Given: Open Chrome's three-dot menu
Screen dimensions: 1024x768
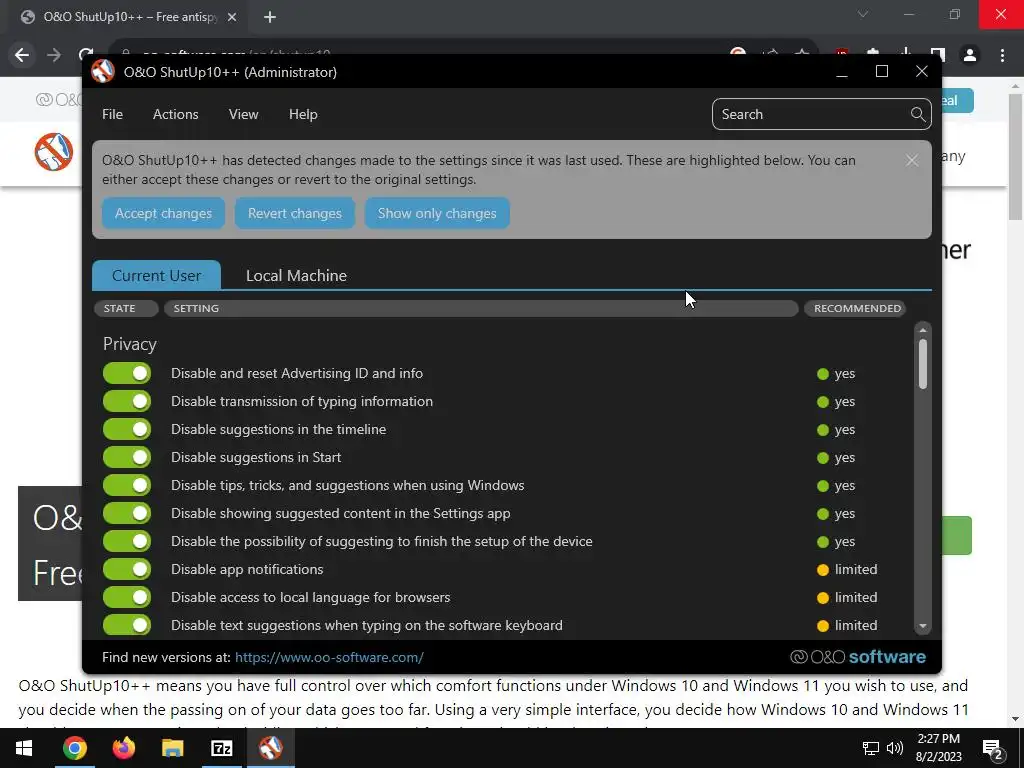Looking at the screenshot, I should [1002, 56].
